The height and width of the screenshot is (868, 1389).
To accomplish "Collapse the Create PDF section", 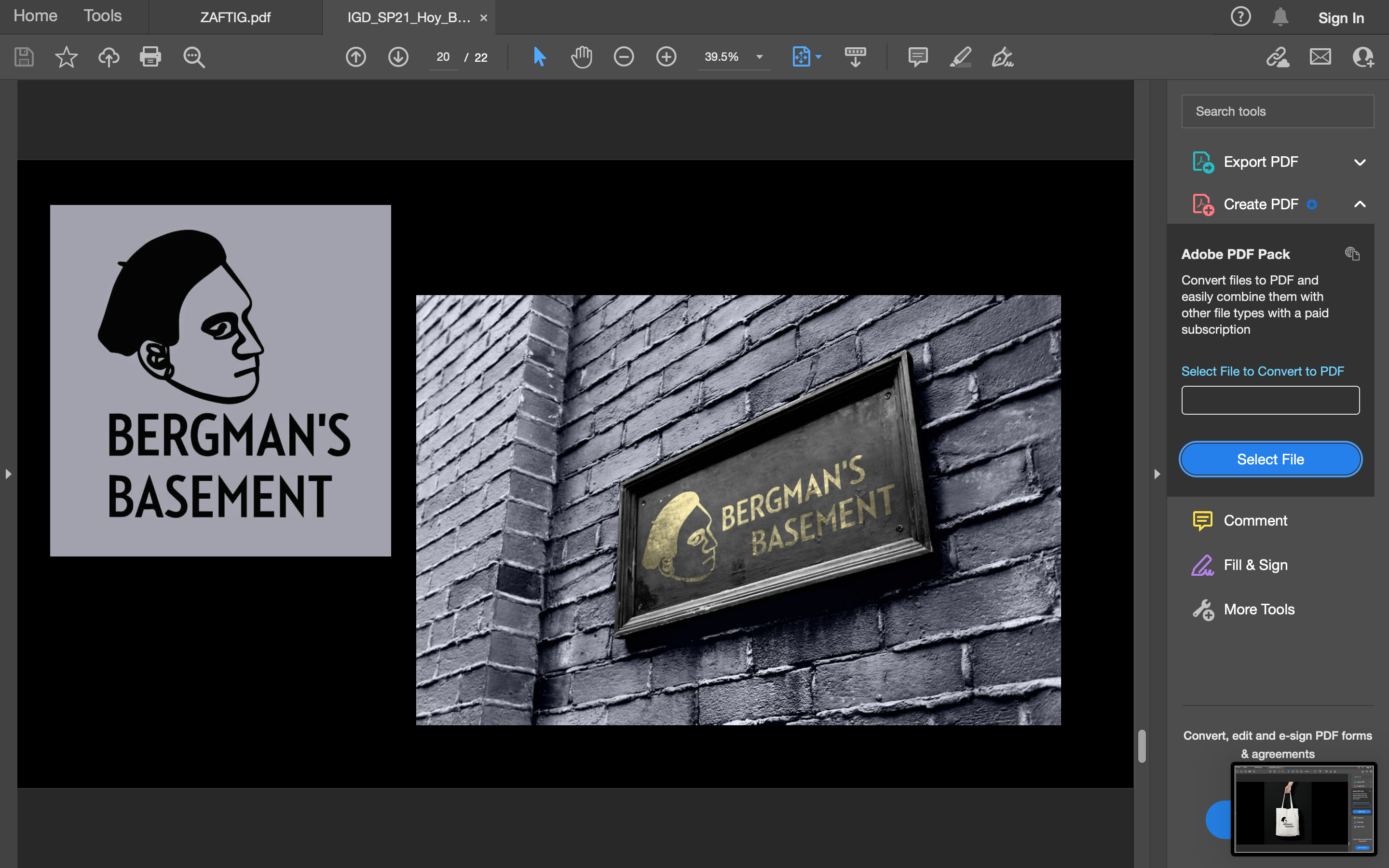I will [1359, 204].
